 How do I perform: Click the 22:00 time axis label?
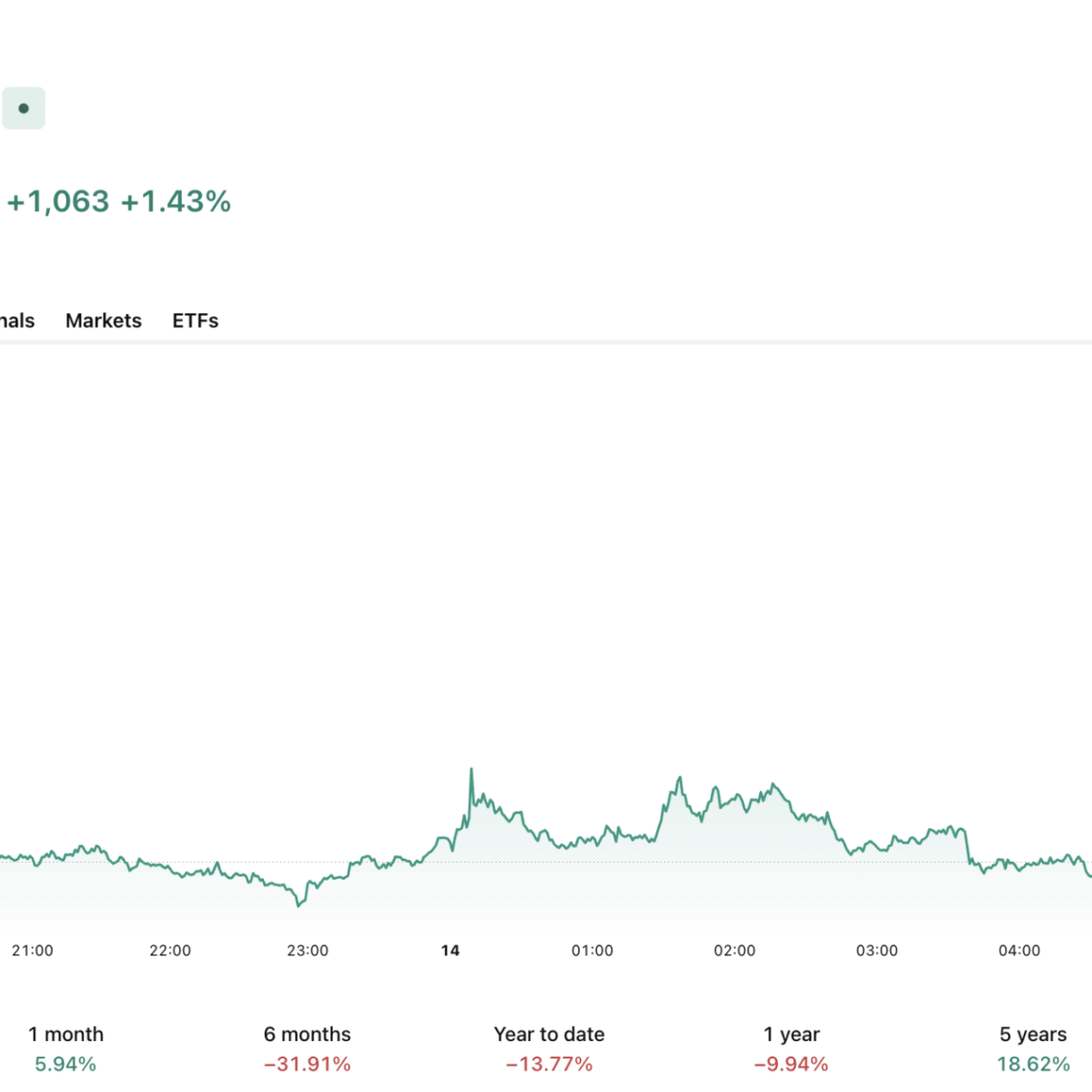tap(170, 950)
